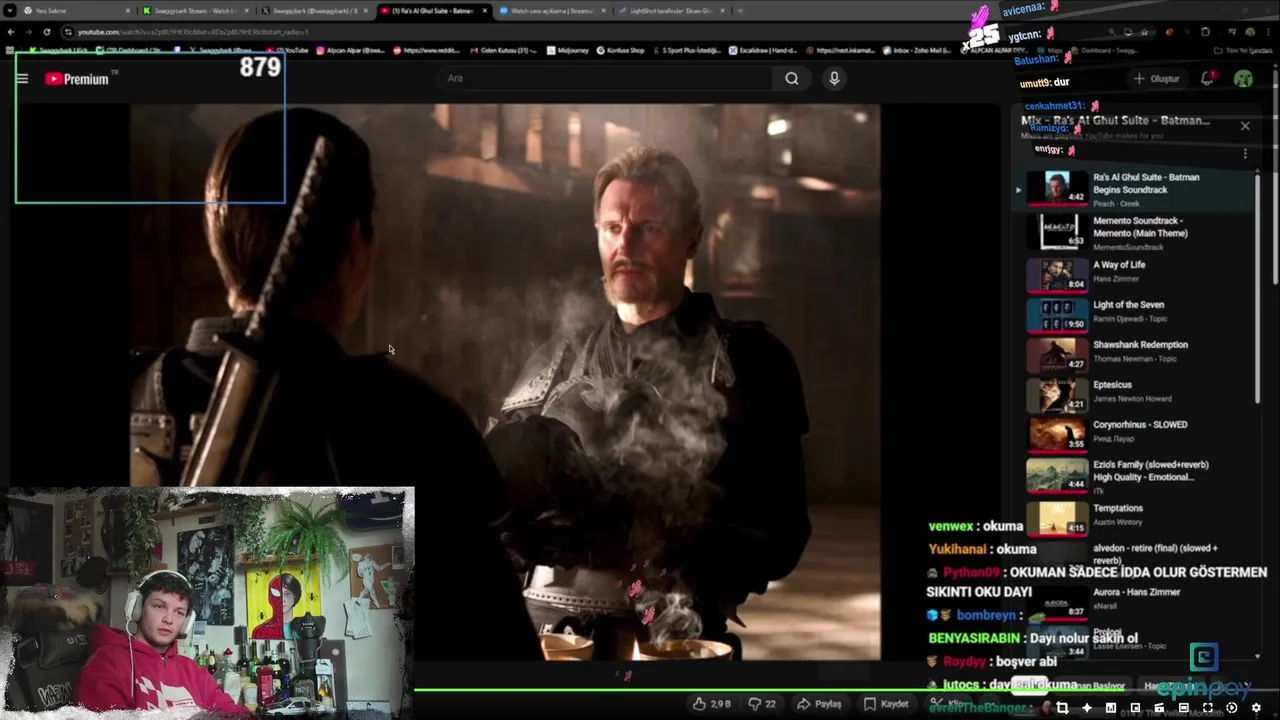Enter fullscreen mode

[1208, 708]
